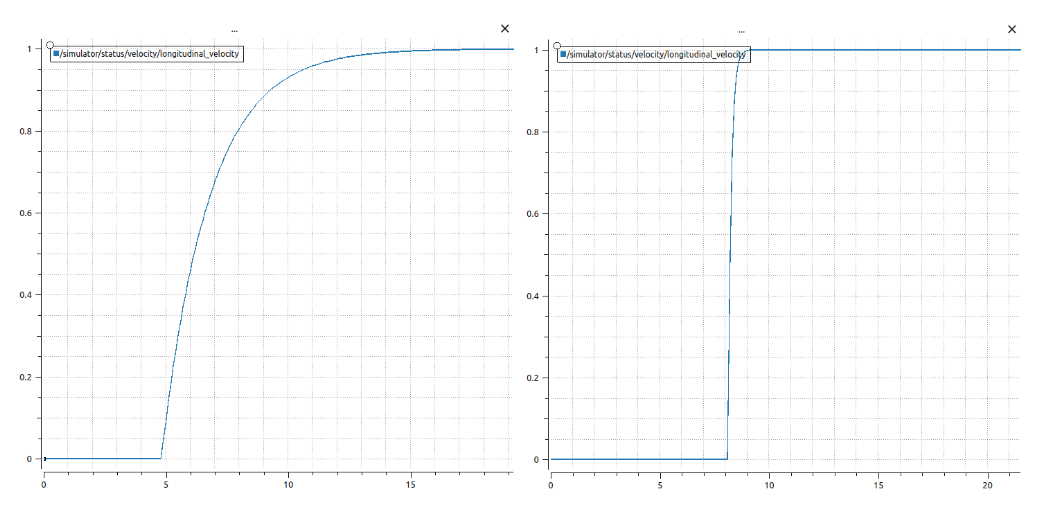
Task: Click the '15' x-axis tick on left plot
Action: pos(409,485)
